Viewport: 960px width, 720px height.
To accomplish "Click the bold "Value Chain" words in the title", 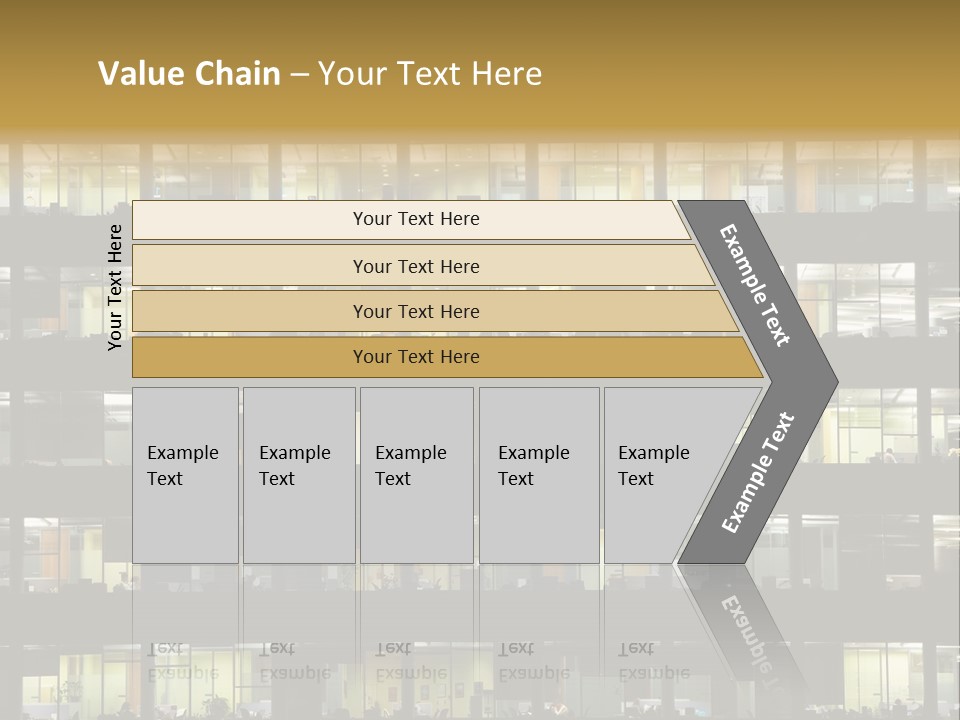I will (x=189, y=74).
